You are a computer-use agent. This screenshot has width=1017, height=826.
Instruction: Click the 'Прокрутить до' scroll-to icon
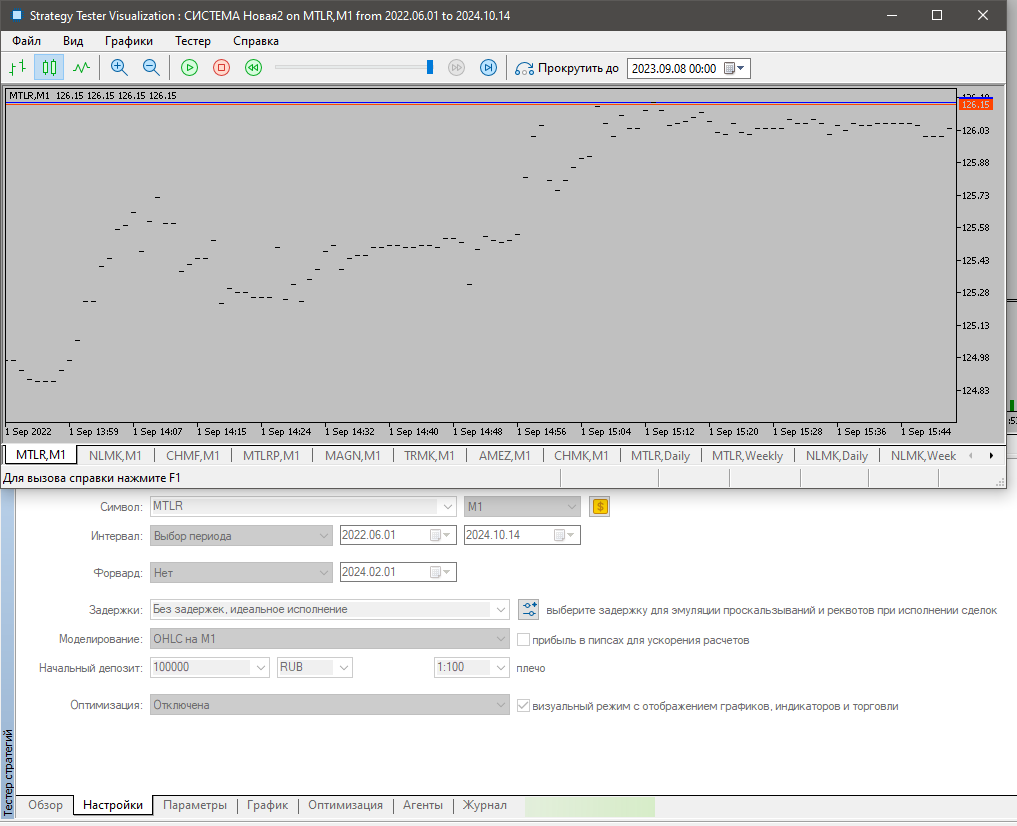point(524,68)
